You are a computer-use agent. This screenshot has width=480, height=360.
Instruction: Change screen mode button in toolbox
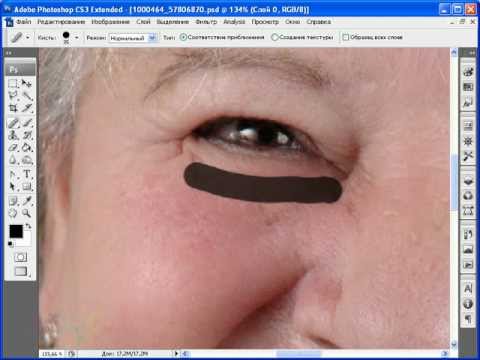click(21, 271)
